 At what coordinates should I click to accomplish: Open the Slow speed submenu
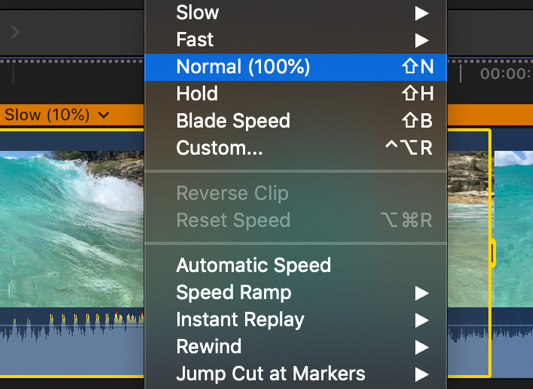pyautogui.click(x=295, y=13)
